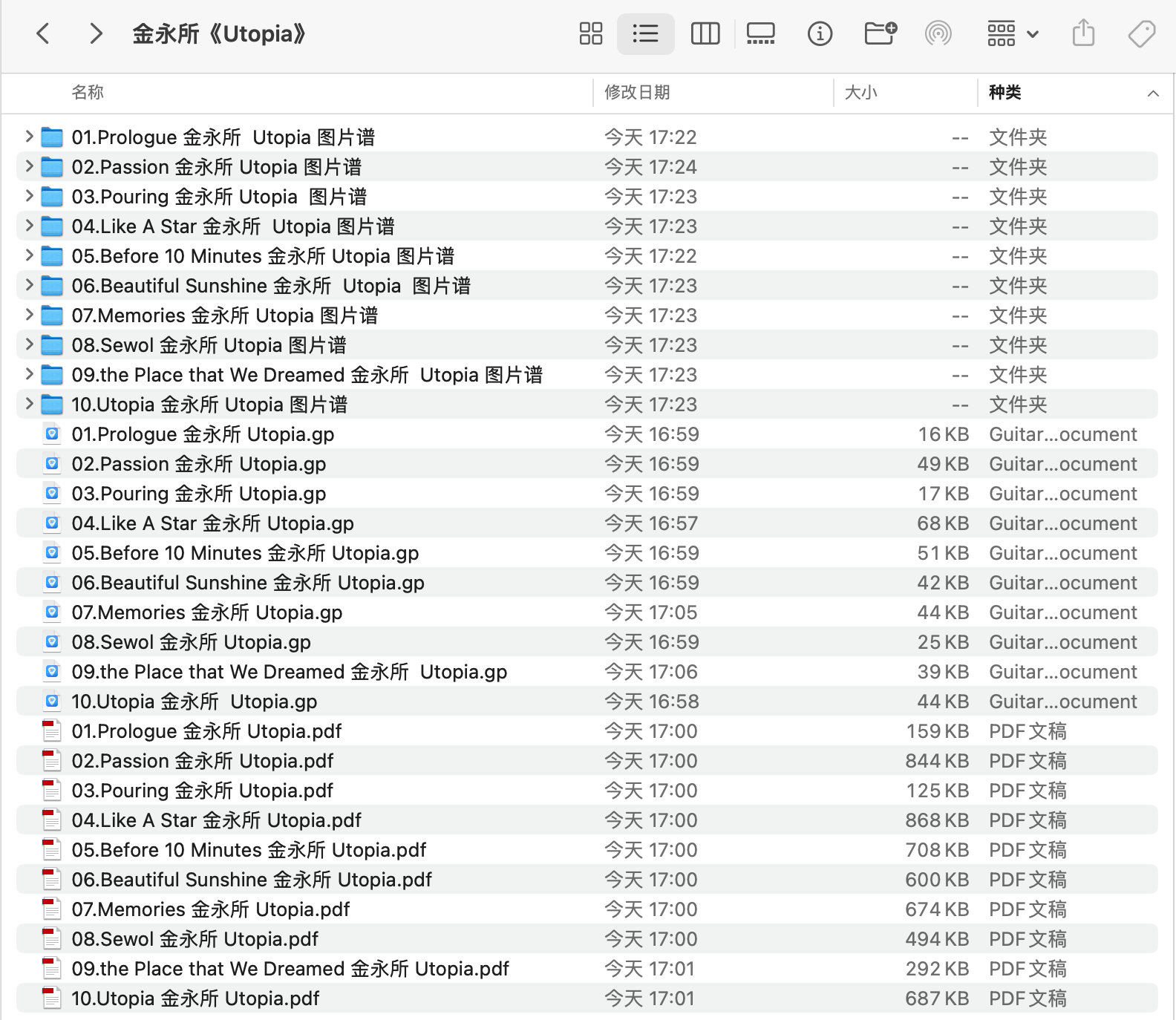Image resolution: width=1176 pixels, height=1020 pixels.
Task: Select file 04.Like A Star 金永所 Utopia.pdf
Action: (x=217, y=820)
